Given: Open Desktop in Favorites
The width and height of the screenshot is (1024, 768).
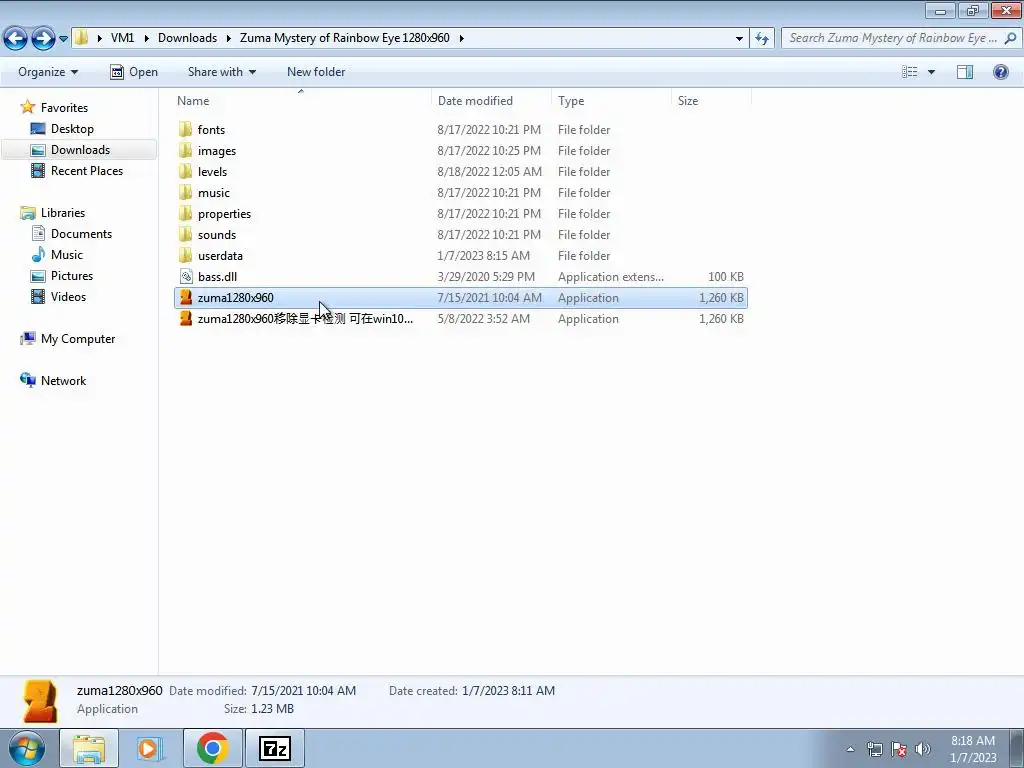Looking at the screenshot, I should click(72, 129).
